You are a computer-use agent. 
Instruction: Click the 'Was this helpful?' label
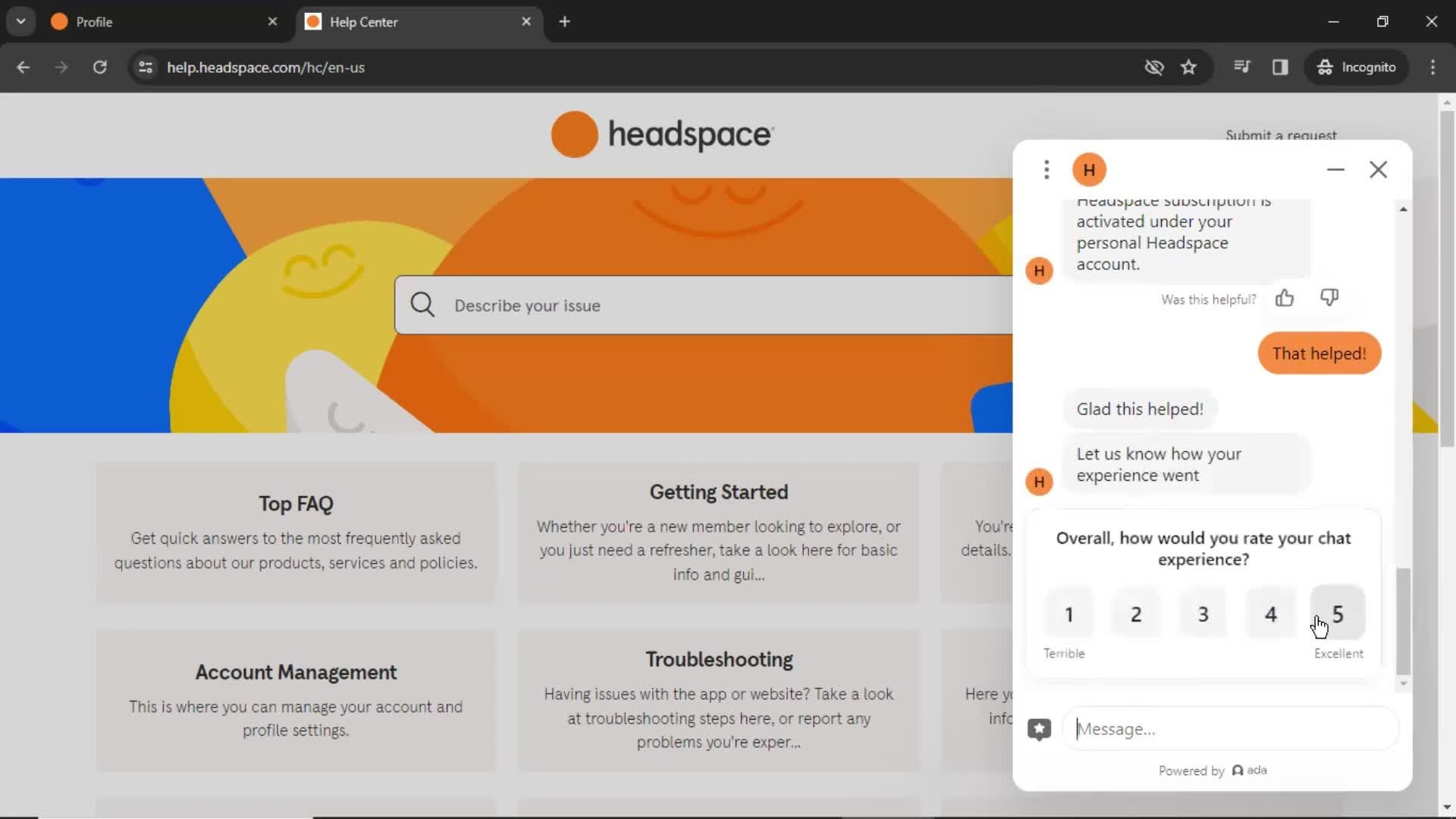click(x=1208, y=300)
